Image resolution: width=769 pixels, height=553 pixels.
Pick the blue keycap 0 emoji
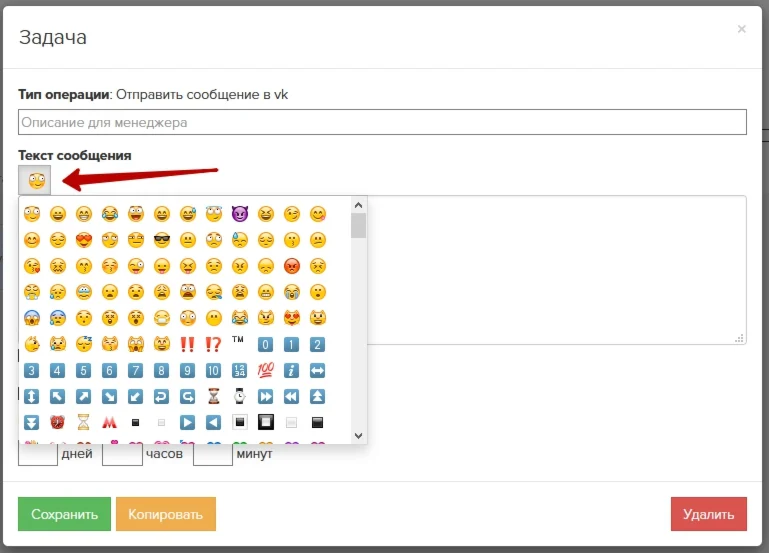click(265, 344)
